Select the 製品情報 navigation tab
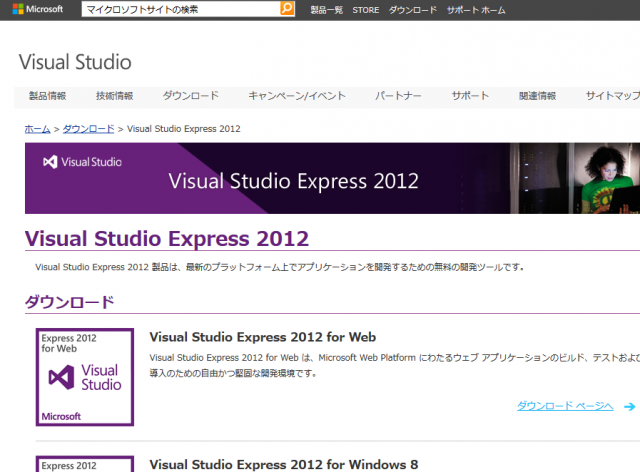640x472 pixels. click(x=47, y=96)
